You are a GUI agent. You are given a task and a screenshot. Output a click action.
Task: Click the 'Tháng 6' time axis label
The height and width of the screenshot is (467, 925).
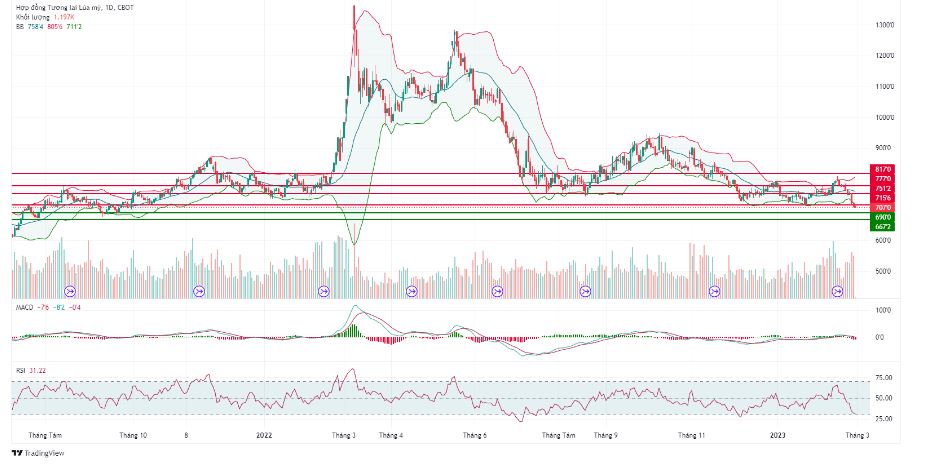(475, 435)
